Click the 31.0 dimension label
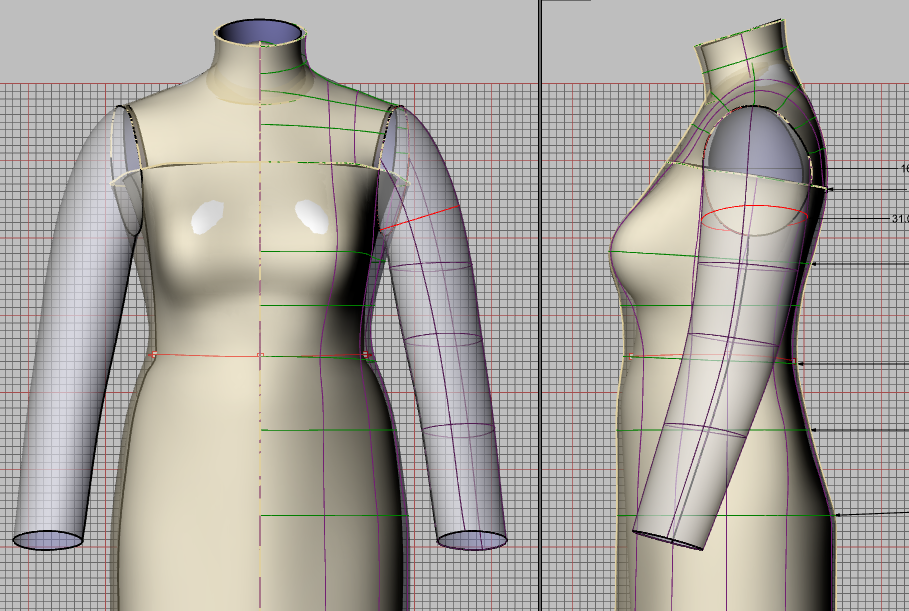Image resolution: width=909 pixels, height=611 pixels. click(x=900, y=219)
